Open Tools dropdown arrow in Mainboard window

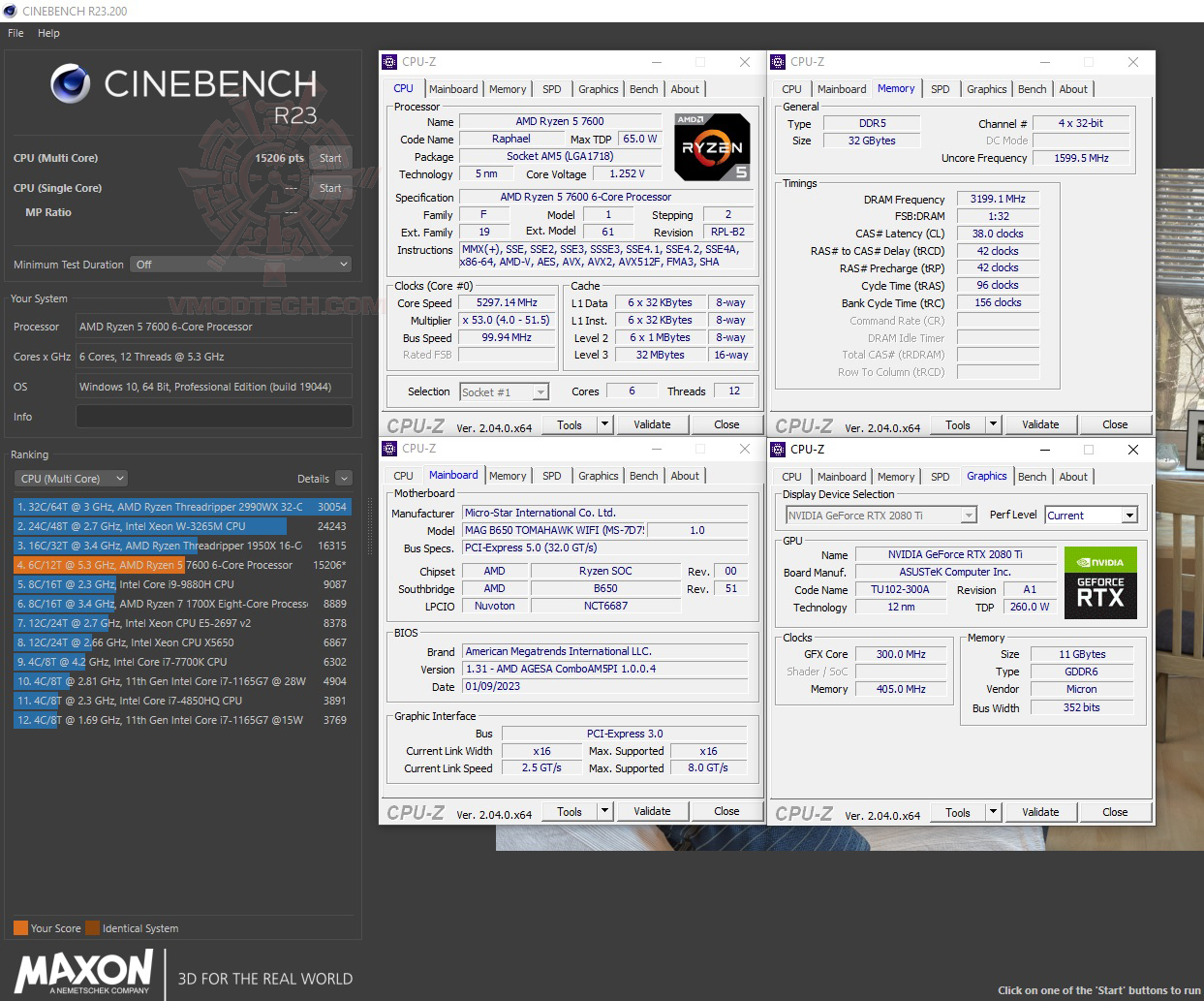tap(604, 810)
